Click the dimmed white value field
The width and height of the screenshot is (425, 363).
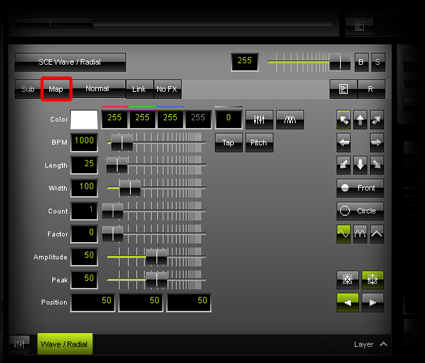click(198, 120)
